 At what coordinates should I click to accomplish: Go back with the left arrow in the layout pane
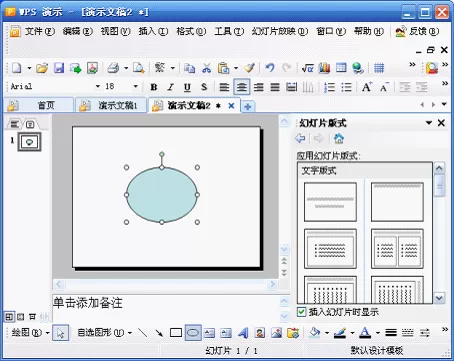pos(300,138)
